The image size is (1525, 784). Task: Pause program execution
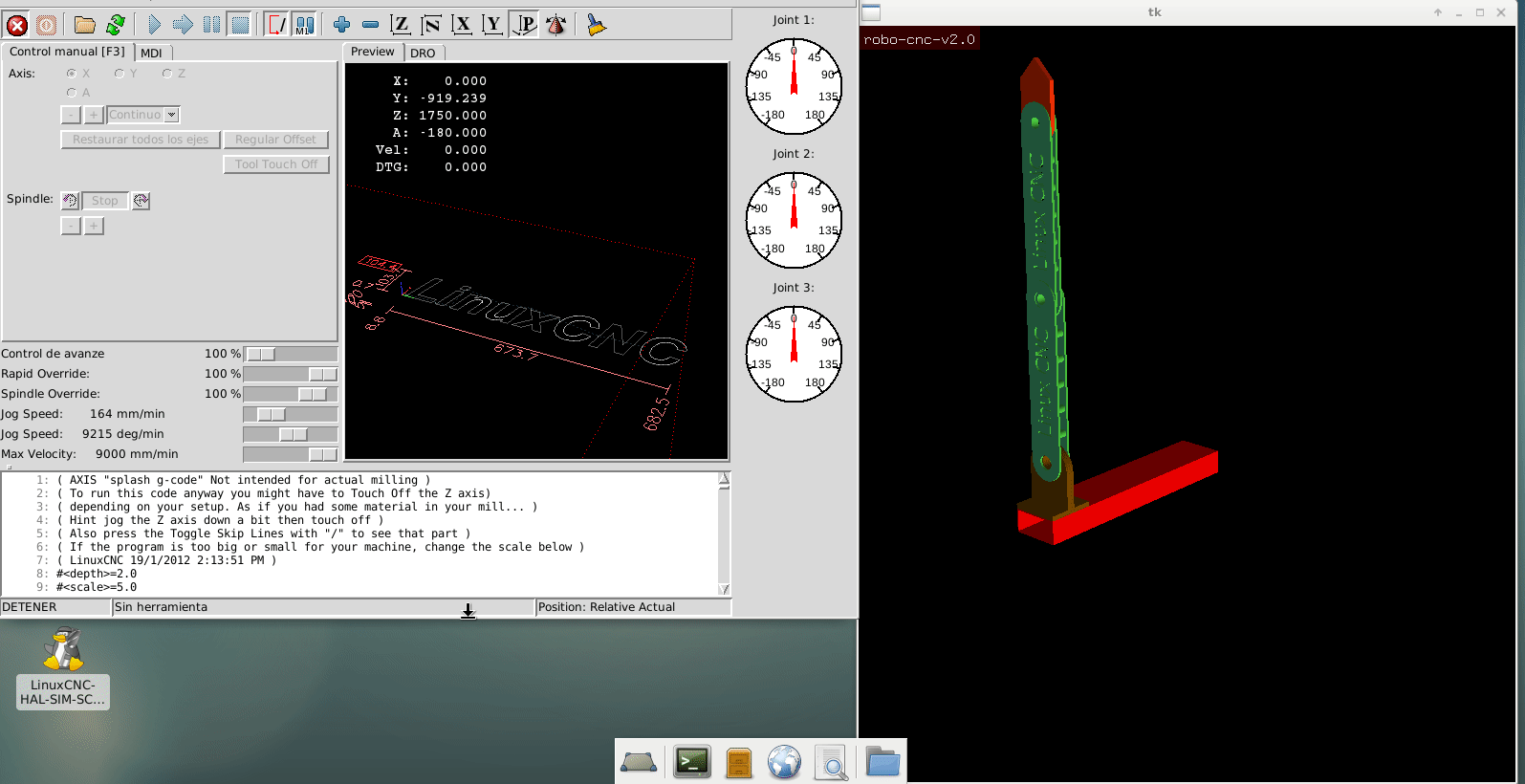click(211, 25)
